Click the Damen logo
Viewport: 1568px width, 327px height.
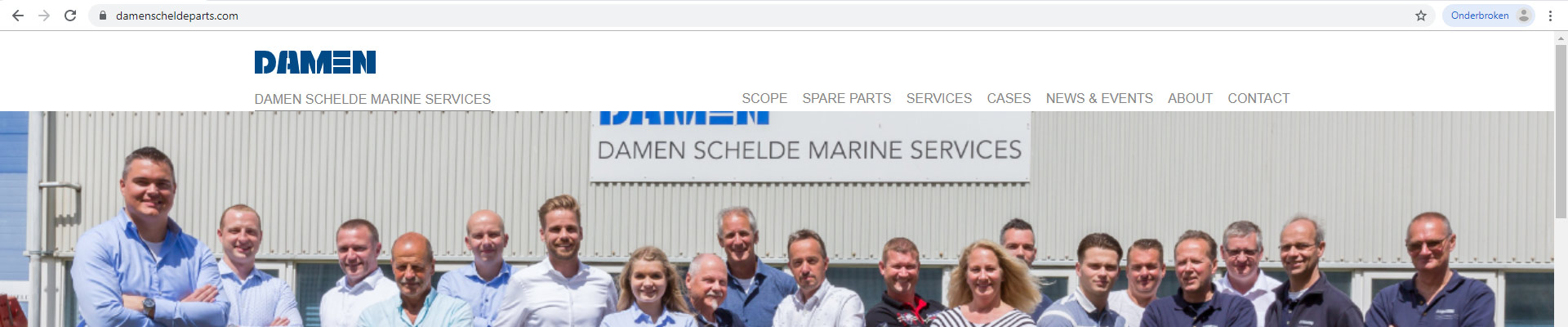[315, 62]
